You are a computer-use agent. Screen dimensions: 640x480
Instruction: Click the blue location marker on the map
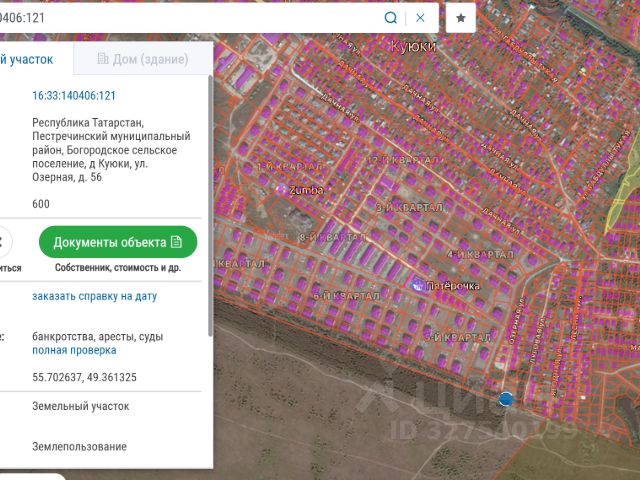pyautogui.click(x=506, y=399)
